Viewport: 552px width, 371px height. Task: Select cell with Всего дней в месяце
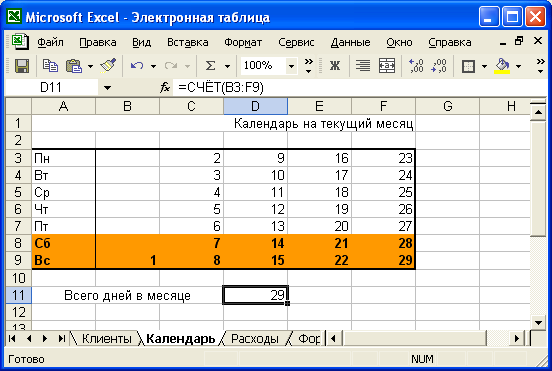coord(127,295)
